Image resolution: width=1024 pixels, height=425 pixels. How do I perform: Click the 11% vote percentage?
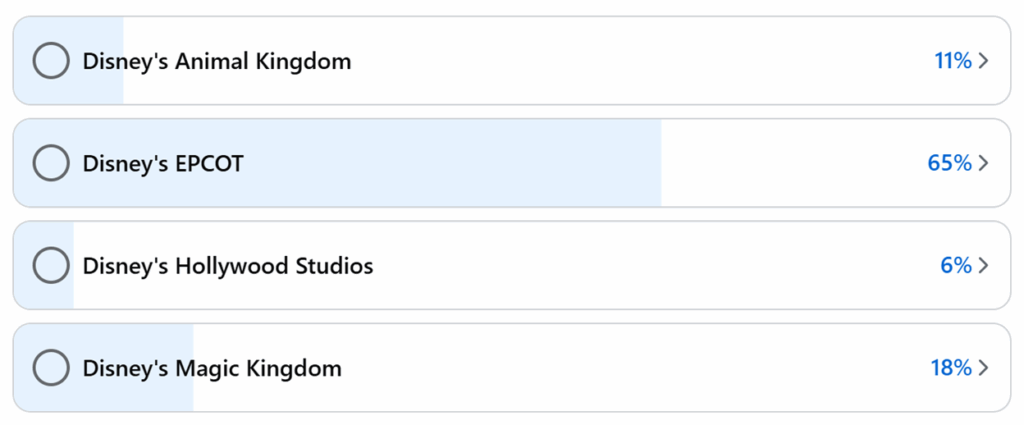point(952,61)
